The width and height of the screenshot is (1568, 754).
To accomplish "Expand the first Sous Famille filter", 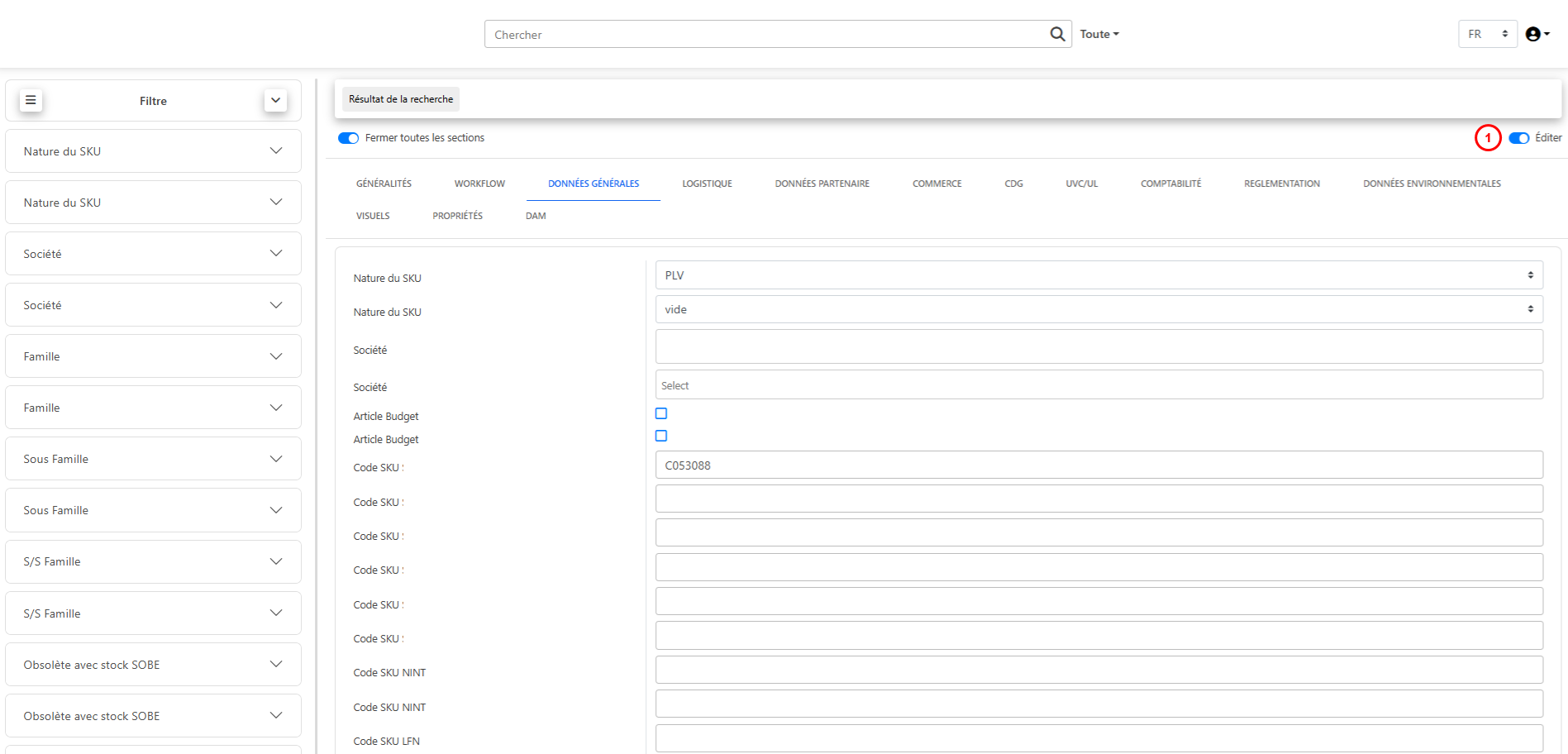I will [153, 459].
